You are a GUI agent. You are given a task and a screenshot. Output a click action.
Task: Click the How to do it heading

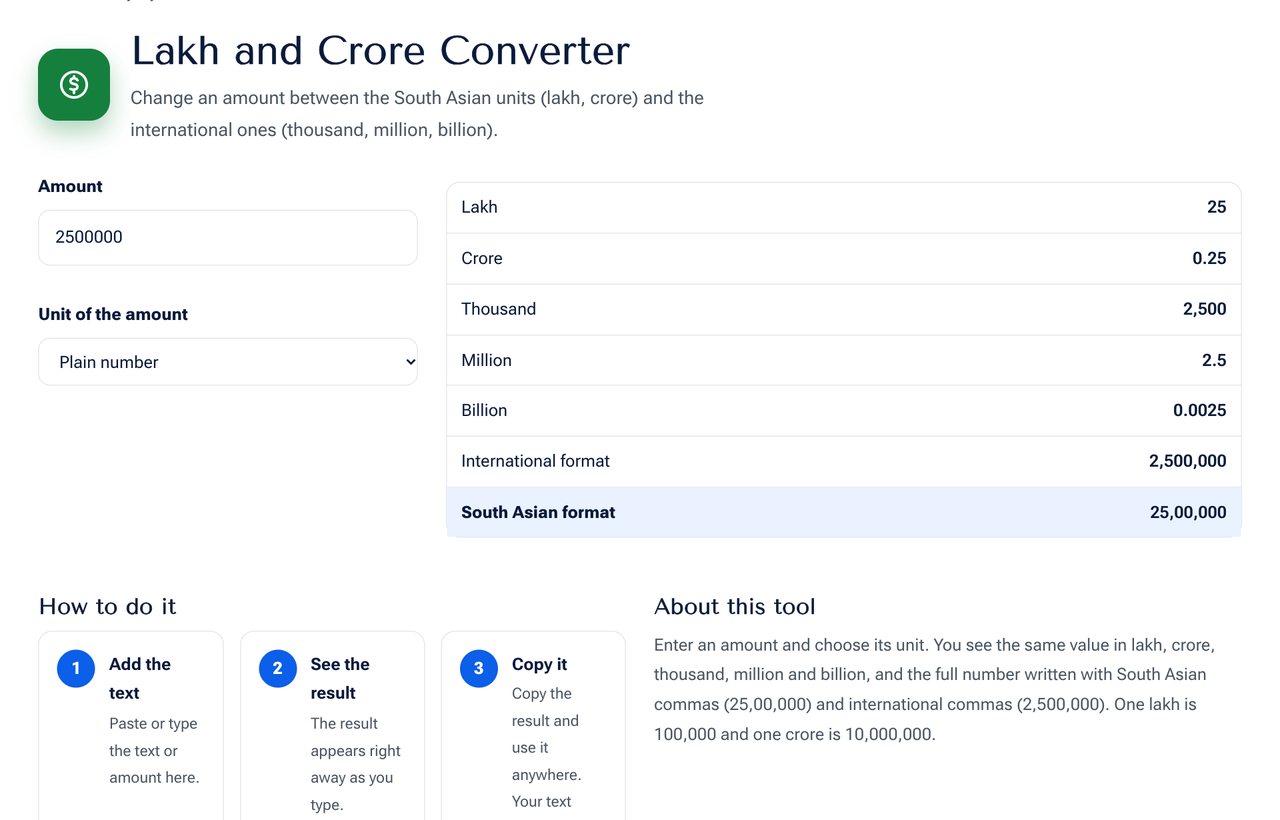tap(107, 607)
